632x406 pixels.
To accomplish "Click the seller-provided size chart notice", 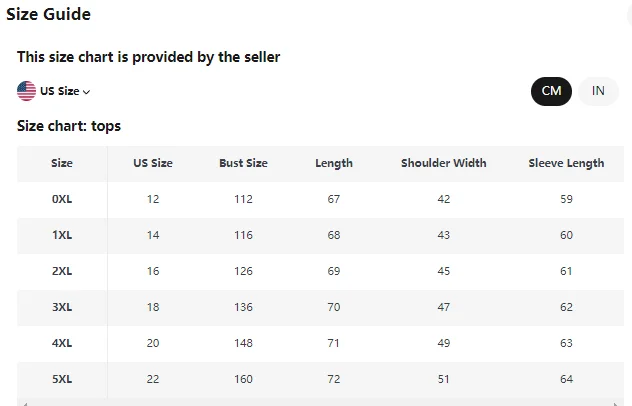I will tap(148, 57).
